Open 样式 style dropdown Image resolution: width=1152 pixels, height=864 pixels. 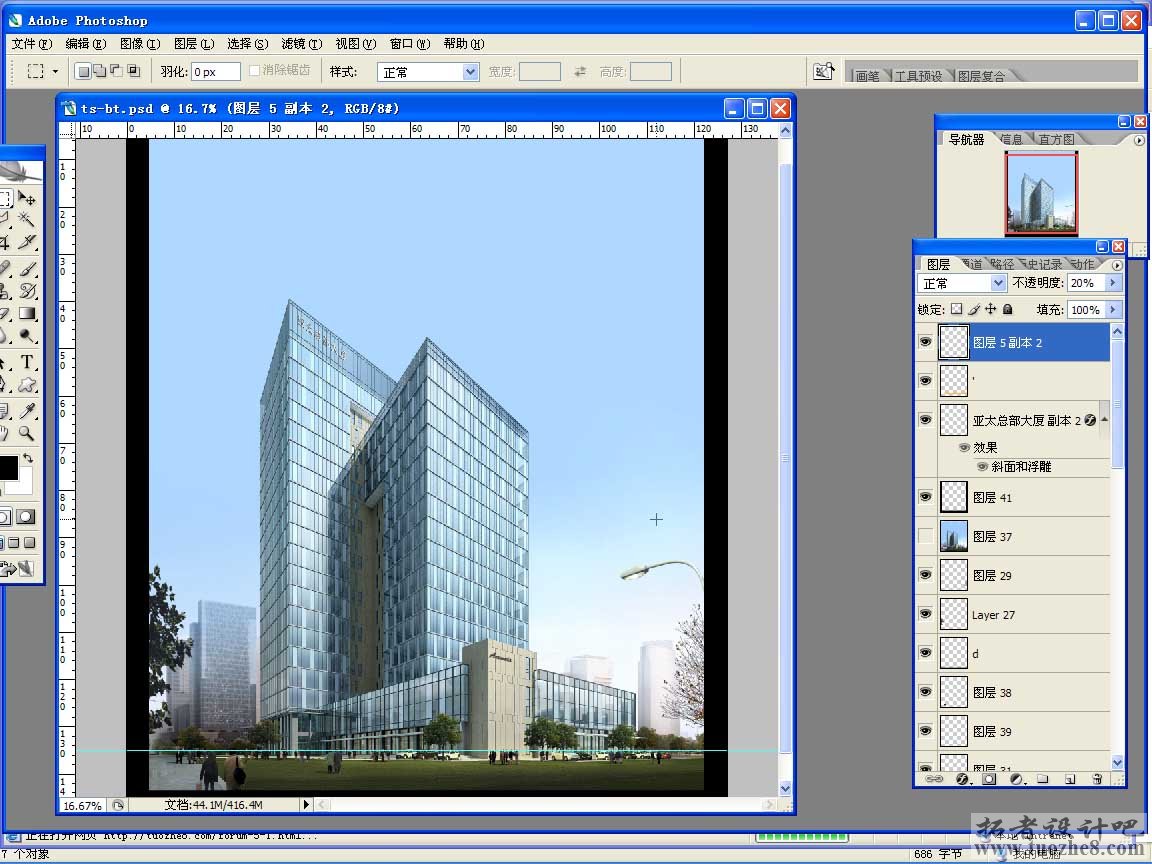tap(470, 71)
